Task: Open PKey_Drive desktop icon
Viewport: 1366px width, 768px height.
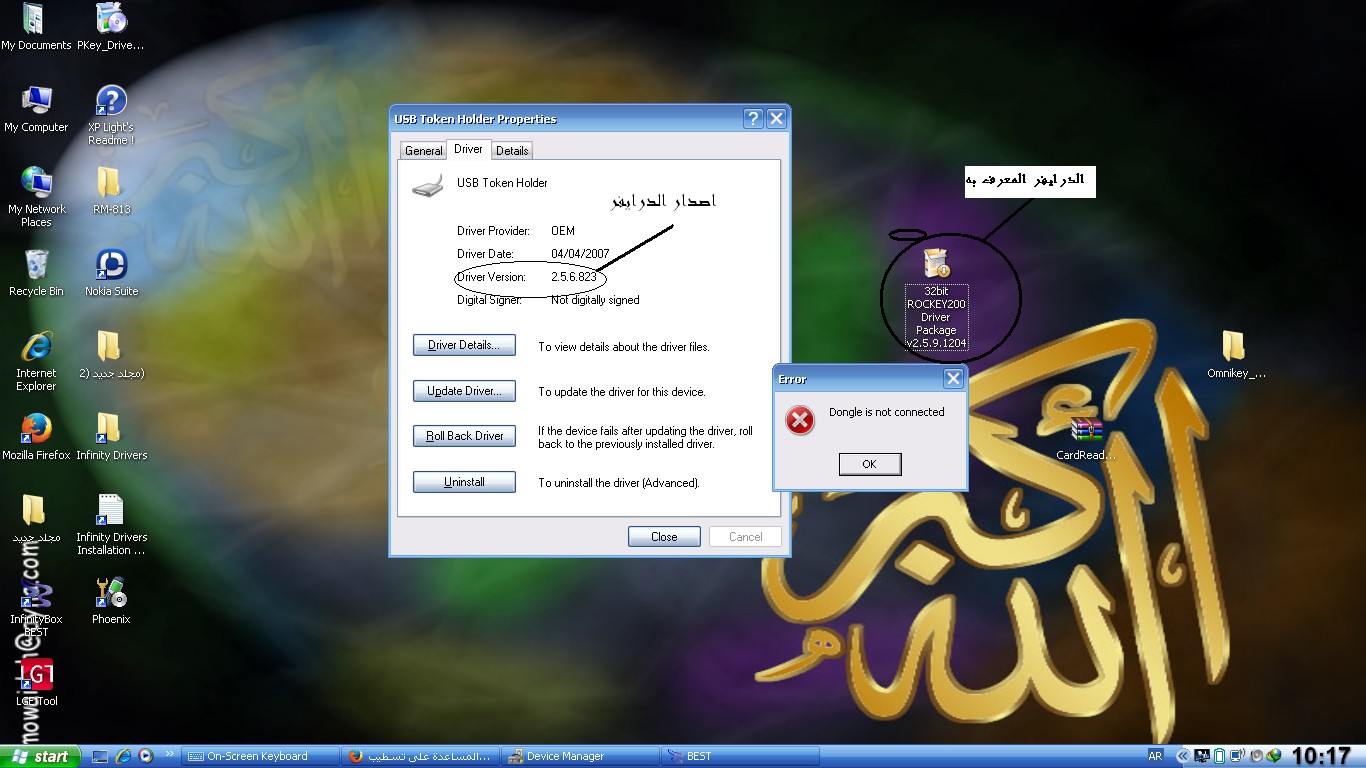Action: point(111,27)
